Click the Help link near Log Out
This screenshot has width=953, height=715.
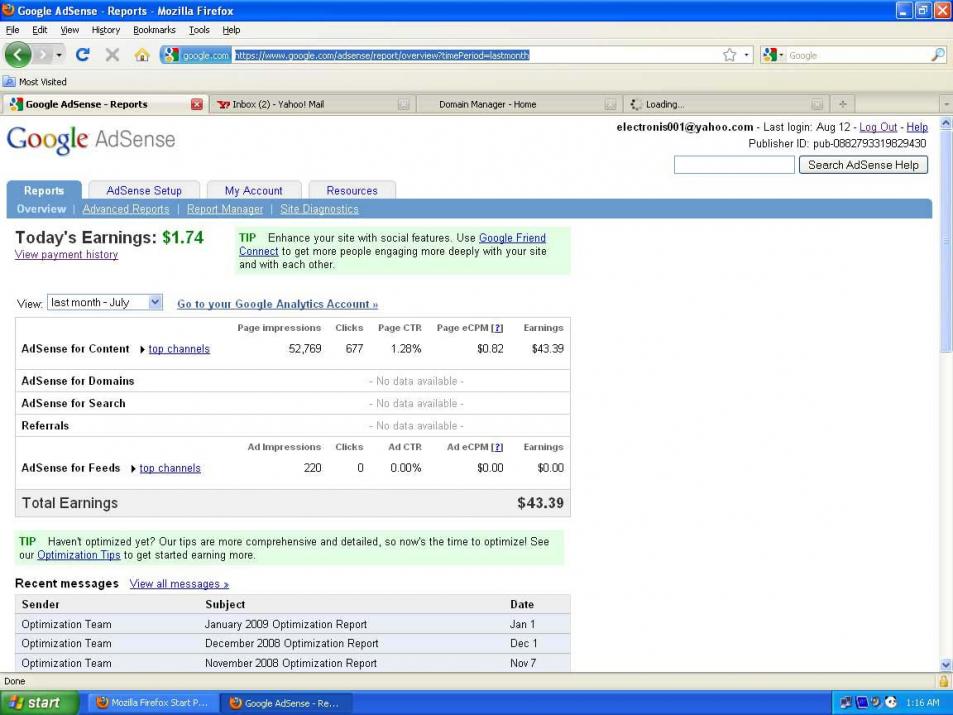917,127
